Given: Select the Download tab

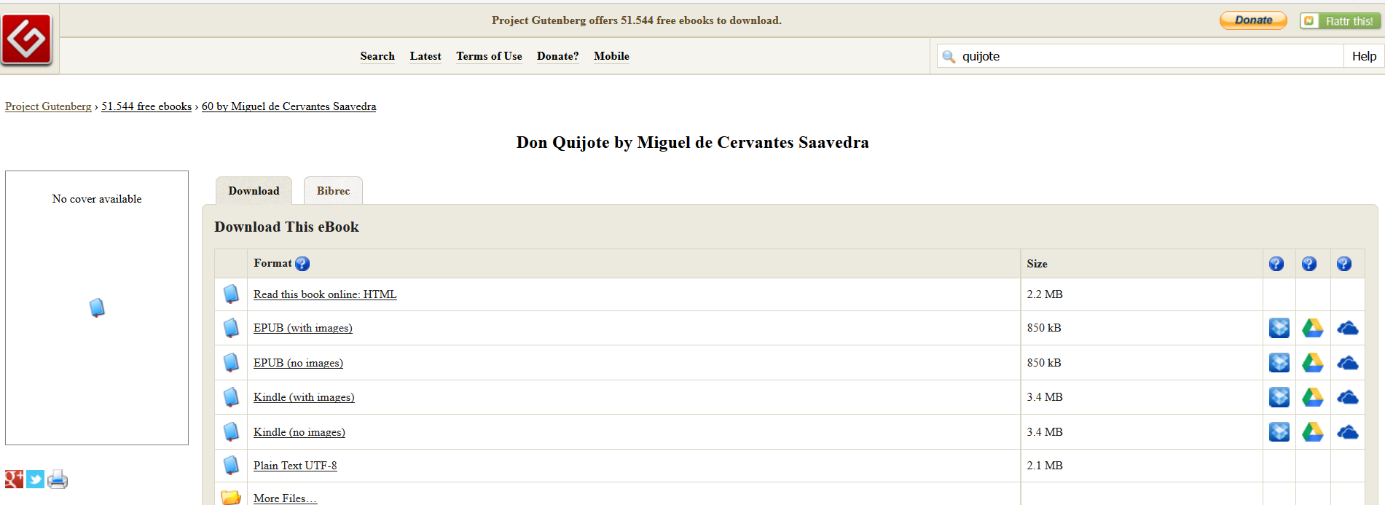Looking at the screenshot, I should (254, 191).
